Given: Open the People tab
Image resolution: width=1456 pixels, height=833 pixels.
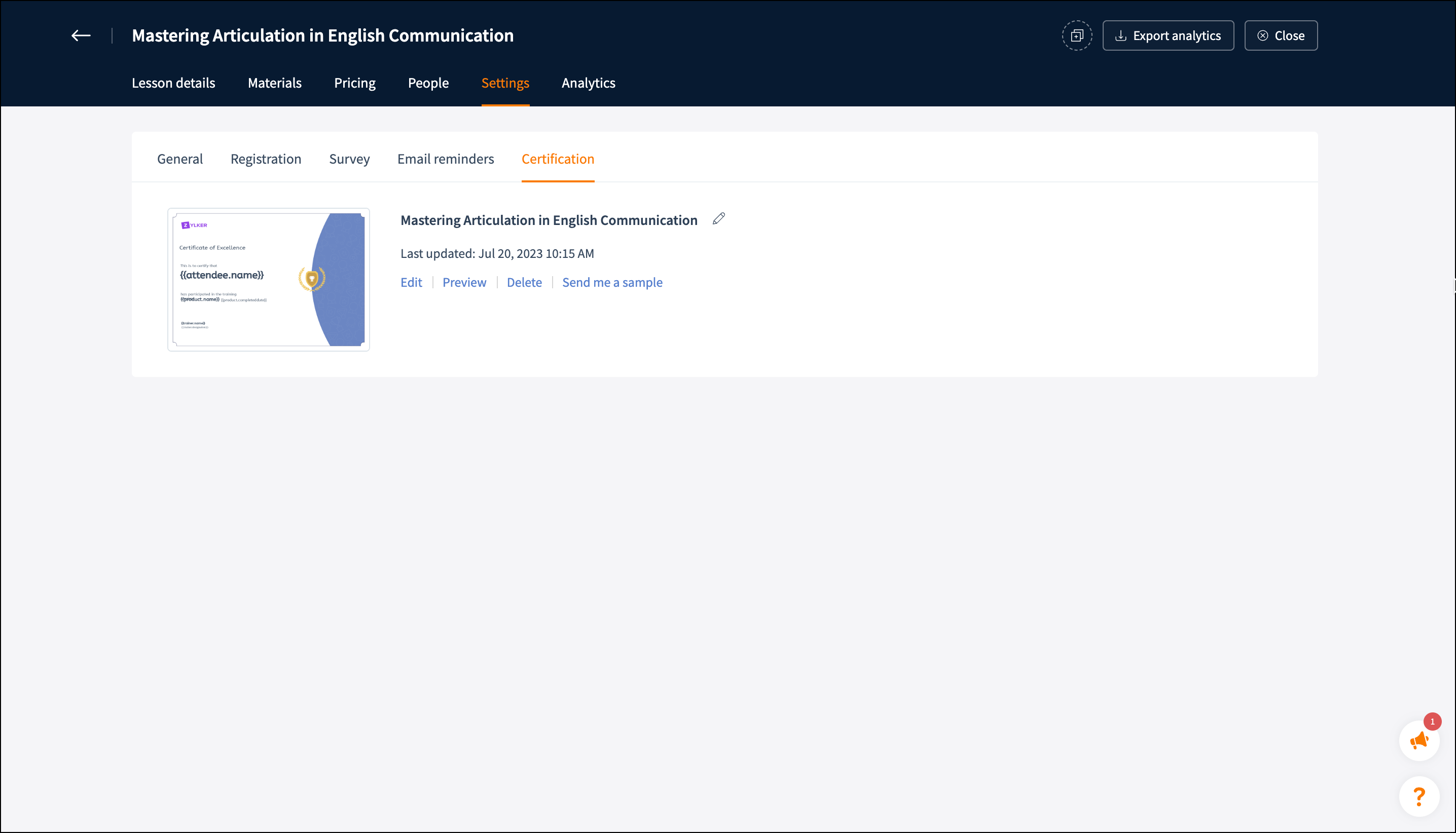Looking at the screenshot, I should coord(428,83).
